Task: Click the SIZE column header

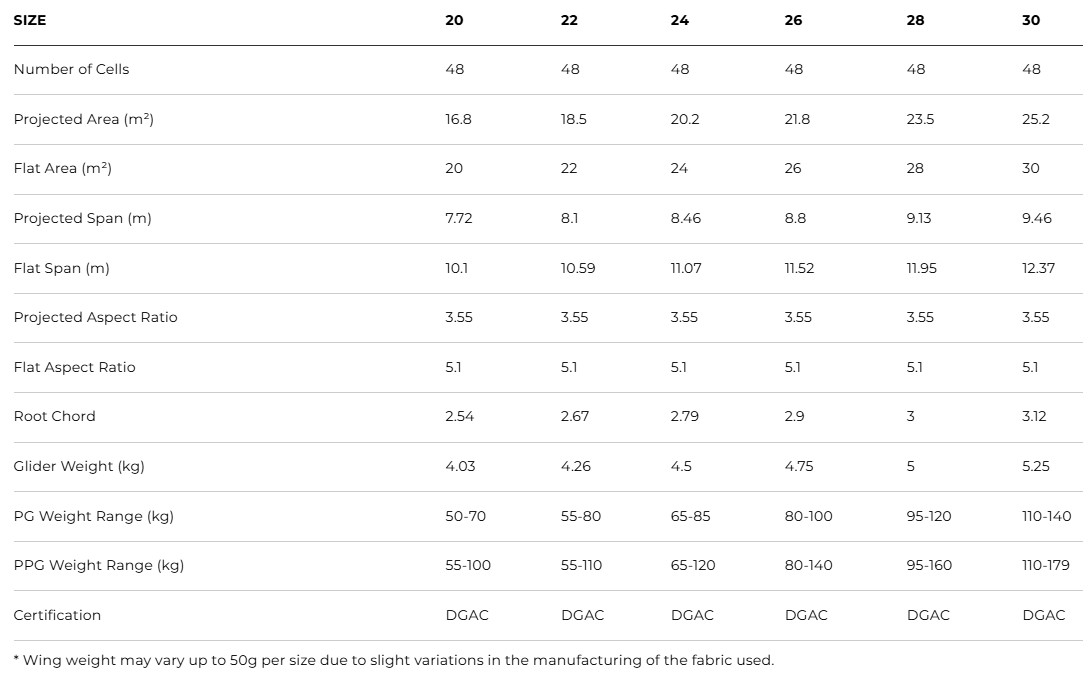Action: pos(30,20)
